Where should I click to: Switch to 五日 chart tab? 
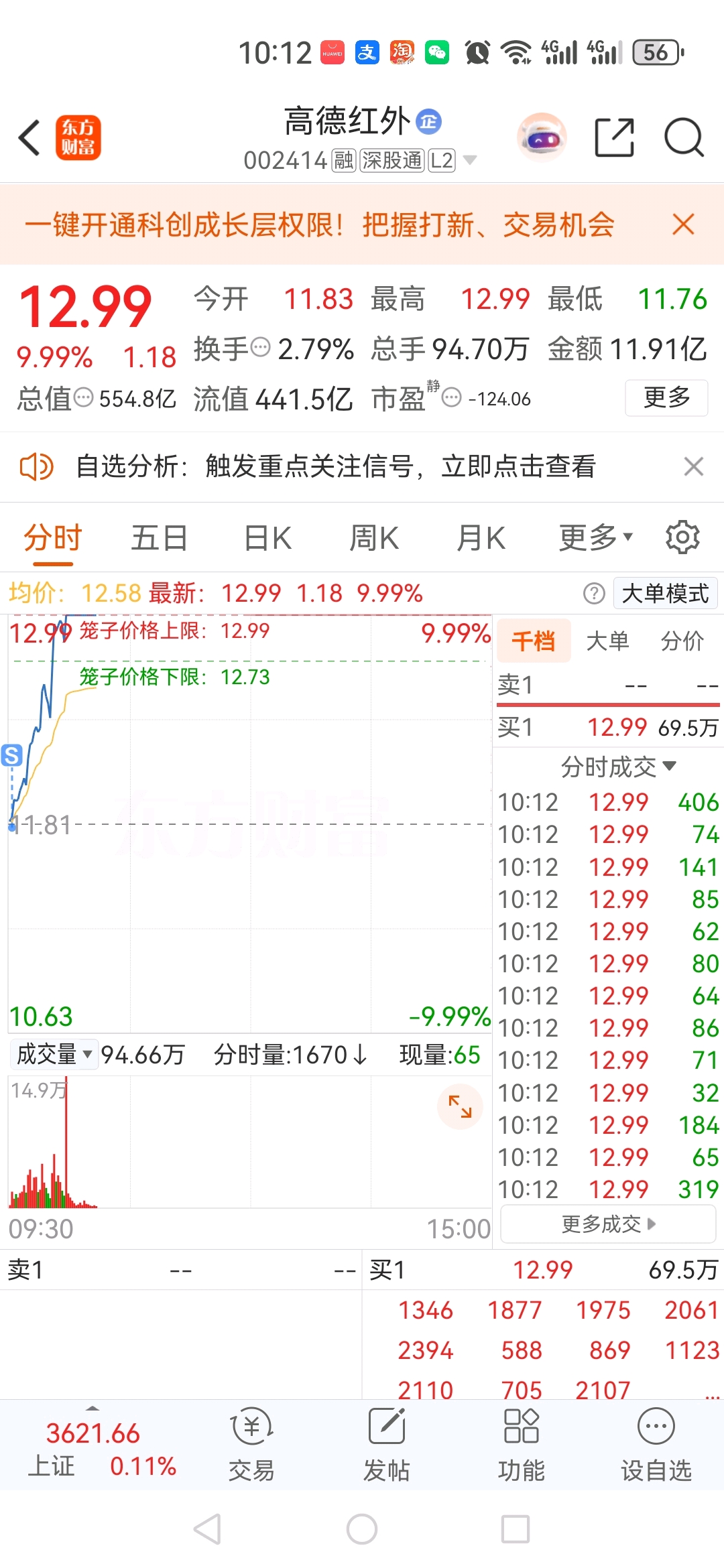[159, 537]
